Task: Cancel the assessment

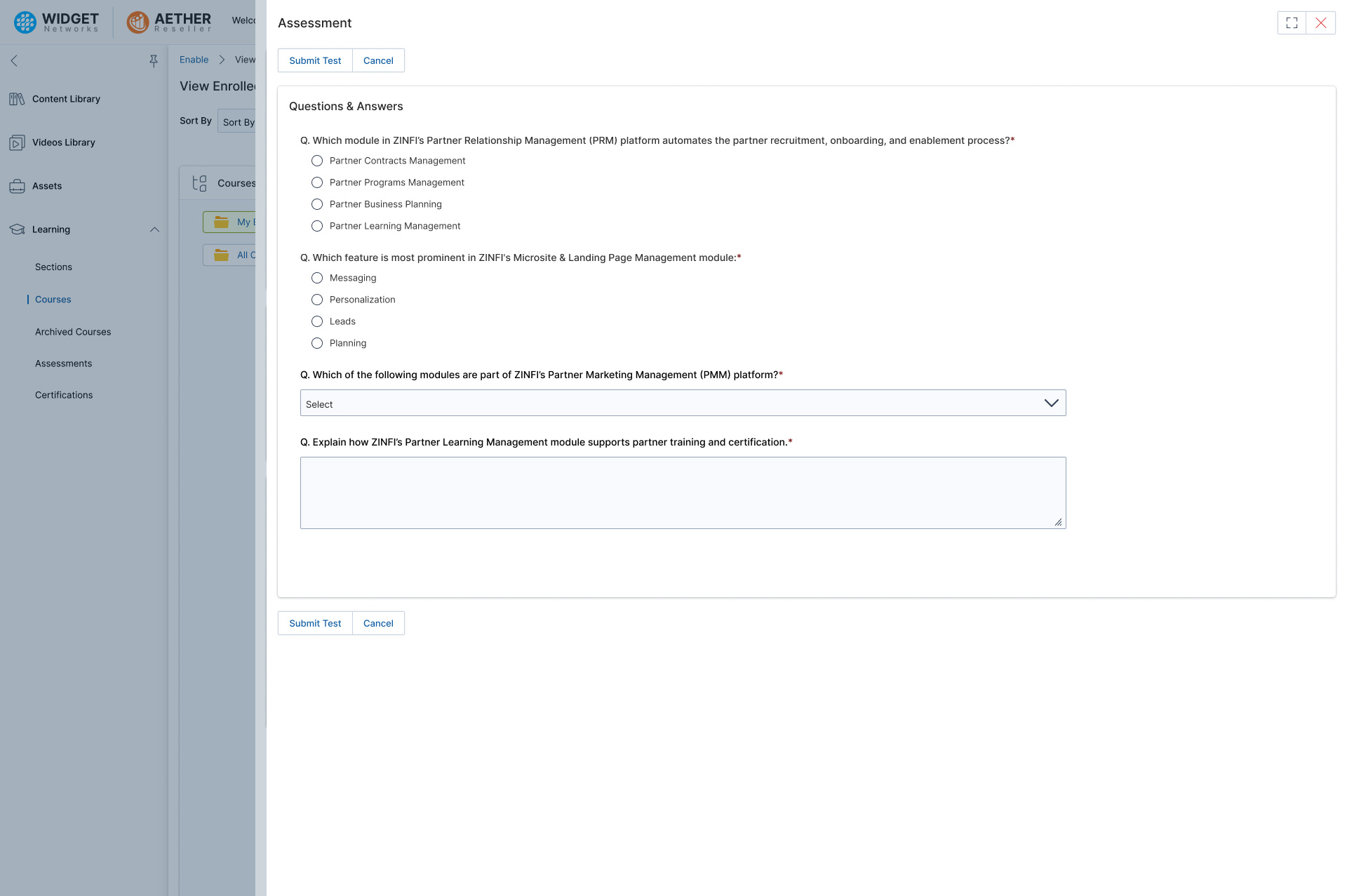Action: tap(378, 60)
